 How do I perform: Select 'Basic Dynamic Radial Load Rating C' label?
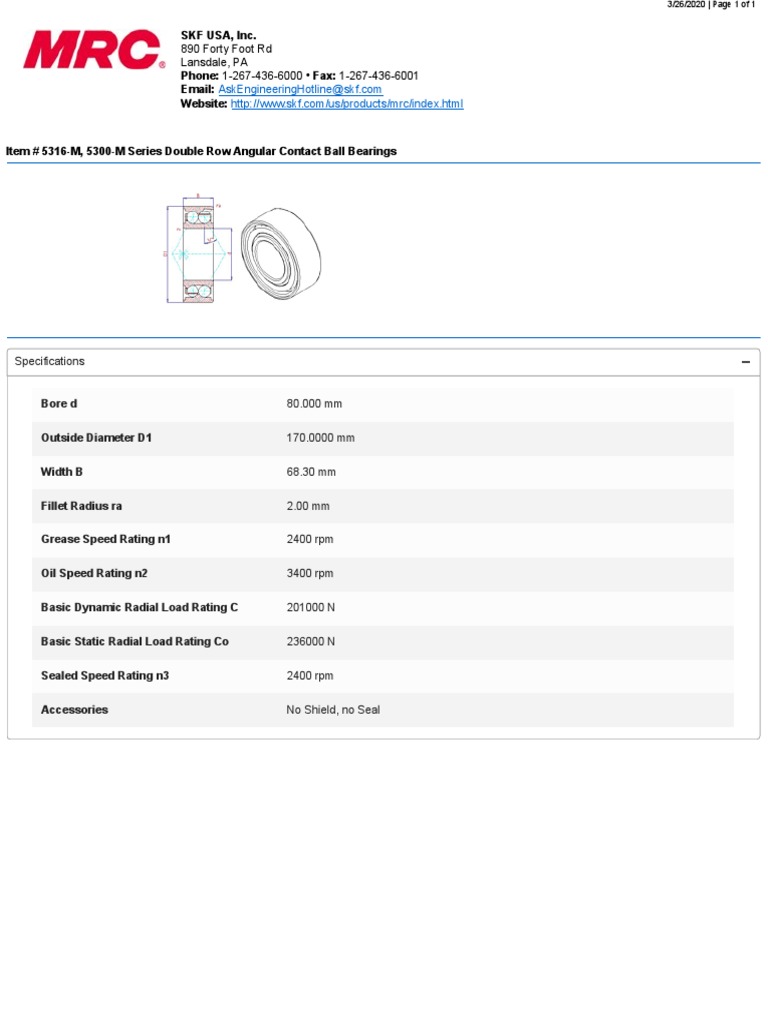(x=139, y=607)
